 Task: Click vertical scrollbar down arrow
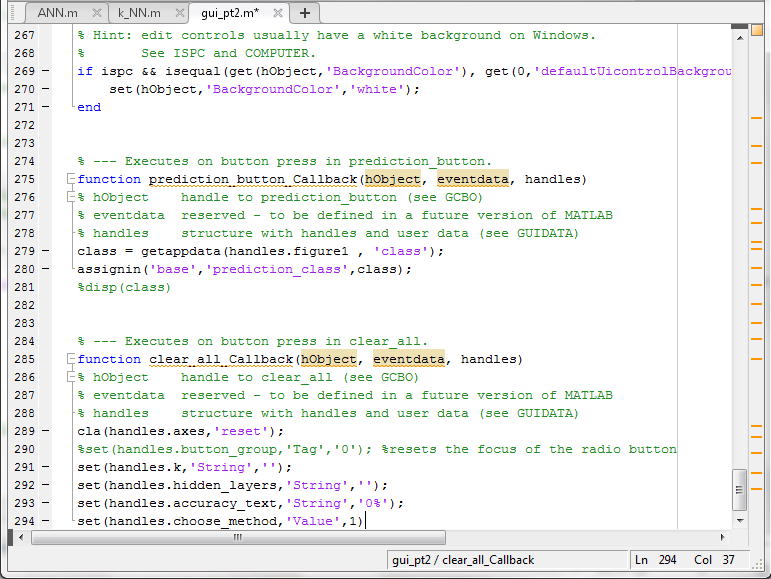[x=740, y=520]
